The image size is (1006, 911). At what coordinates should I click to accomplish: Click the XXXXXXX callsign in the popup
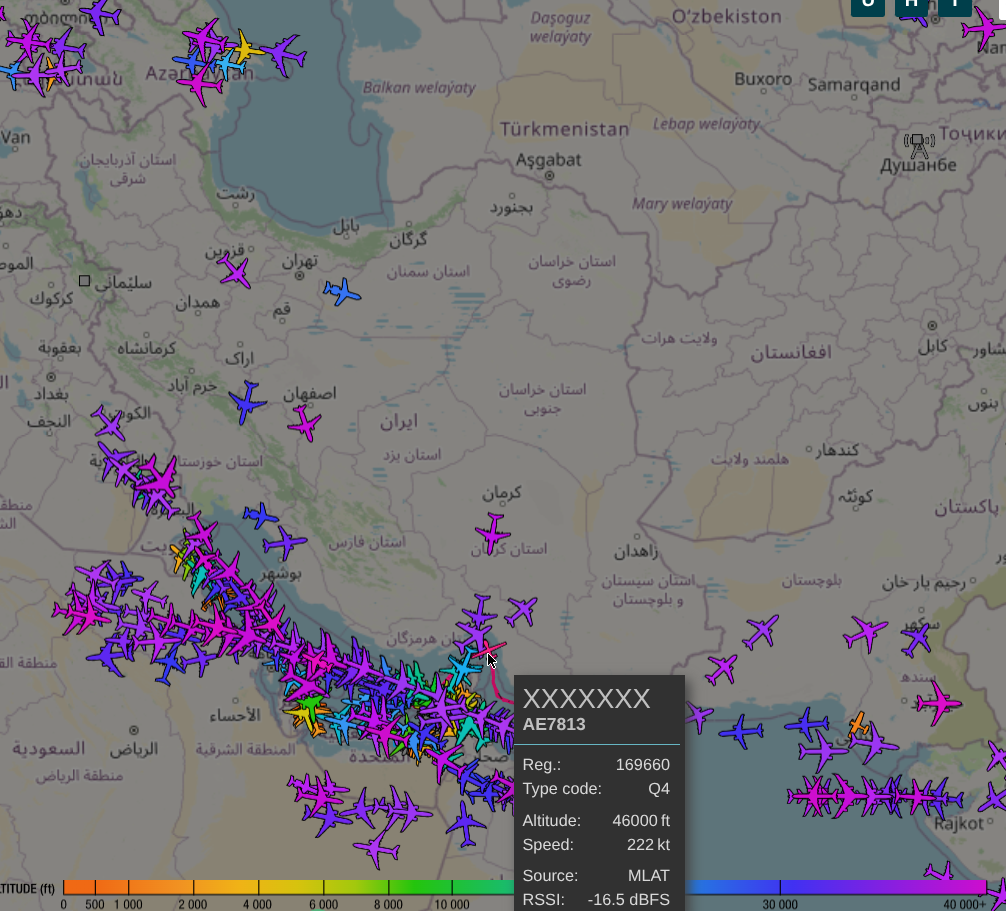pyautogui.click(x=586, y=699)
